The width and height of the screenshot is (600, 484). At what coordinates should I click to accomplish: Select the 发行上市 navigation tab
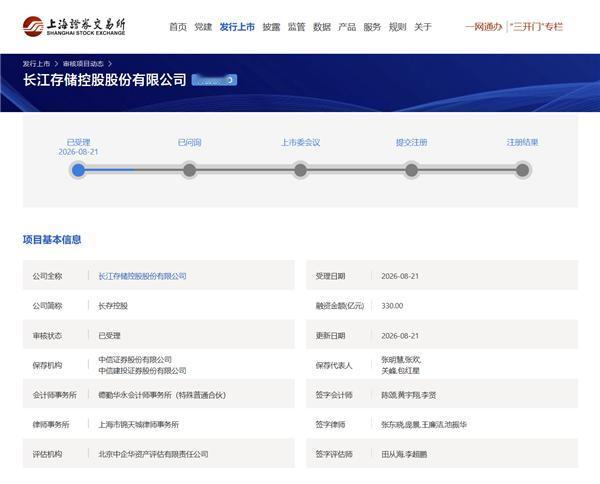pos(237,27)
